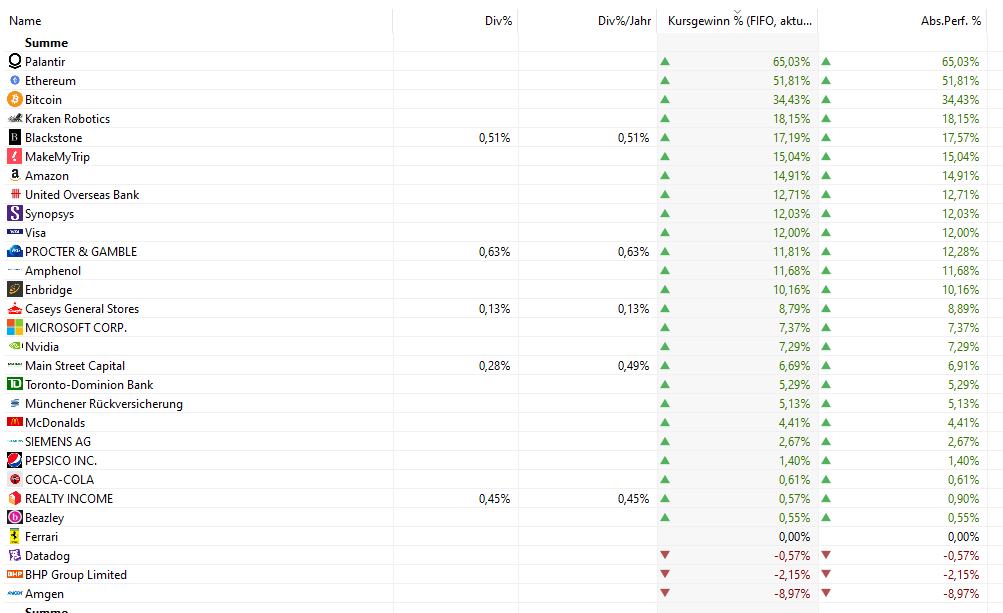1003x613 pixels.
Task: Click Main Street Capital Div%/Jahr 0,49%
Action: tap(633, 365)
